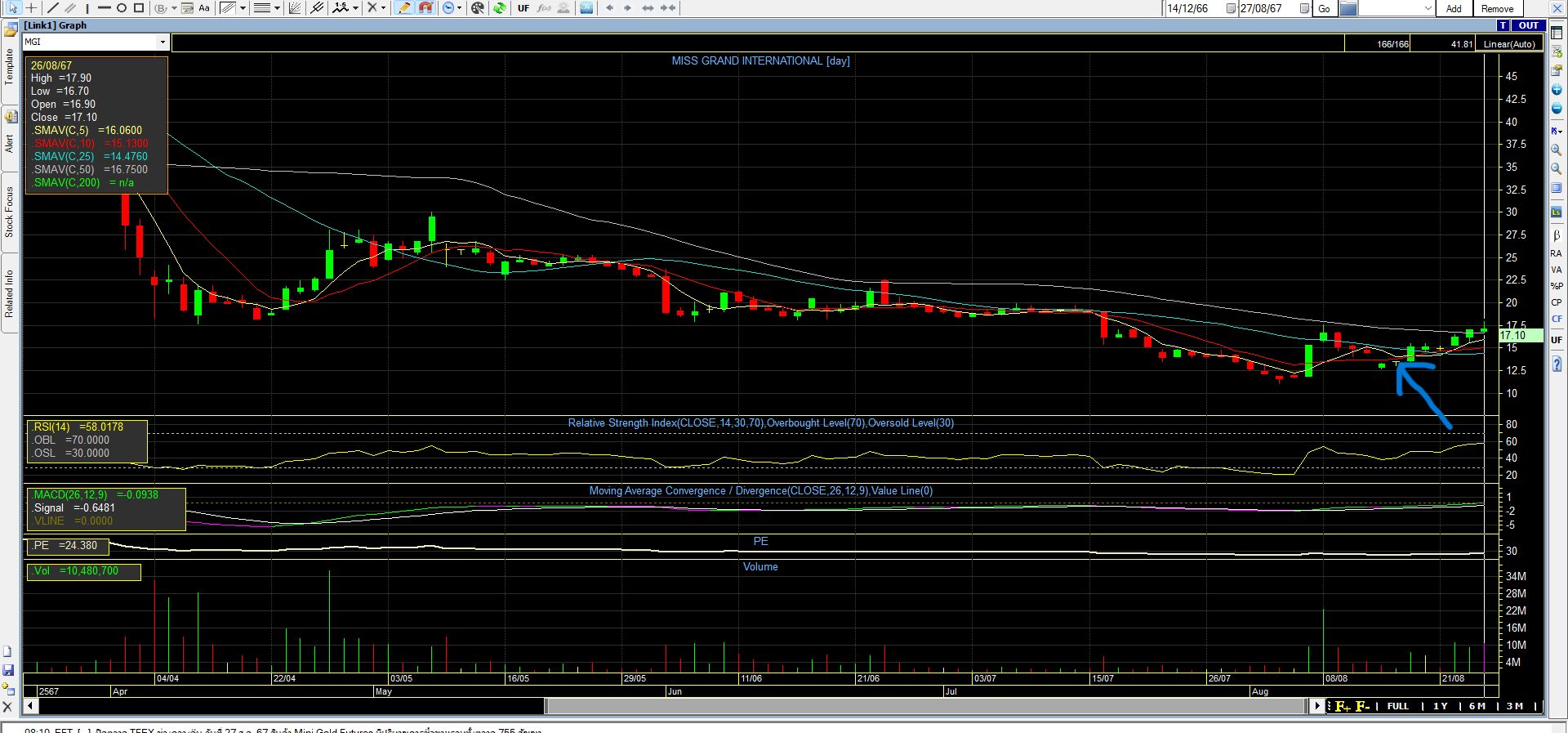The image size is (1568, 733).
Task: Open the wave count tool dropdown
Action: point(355,8)
